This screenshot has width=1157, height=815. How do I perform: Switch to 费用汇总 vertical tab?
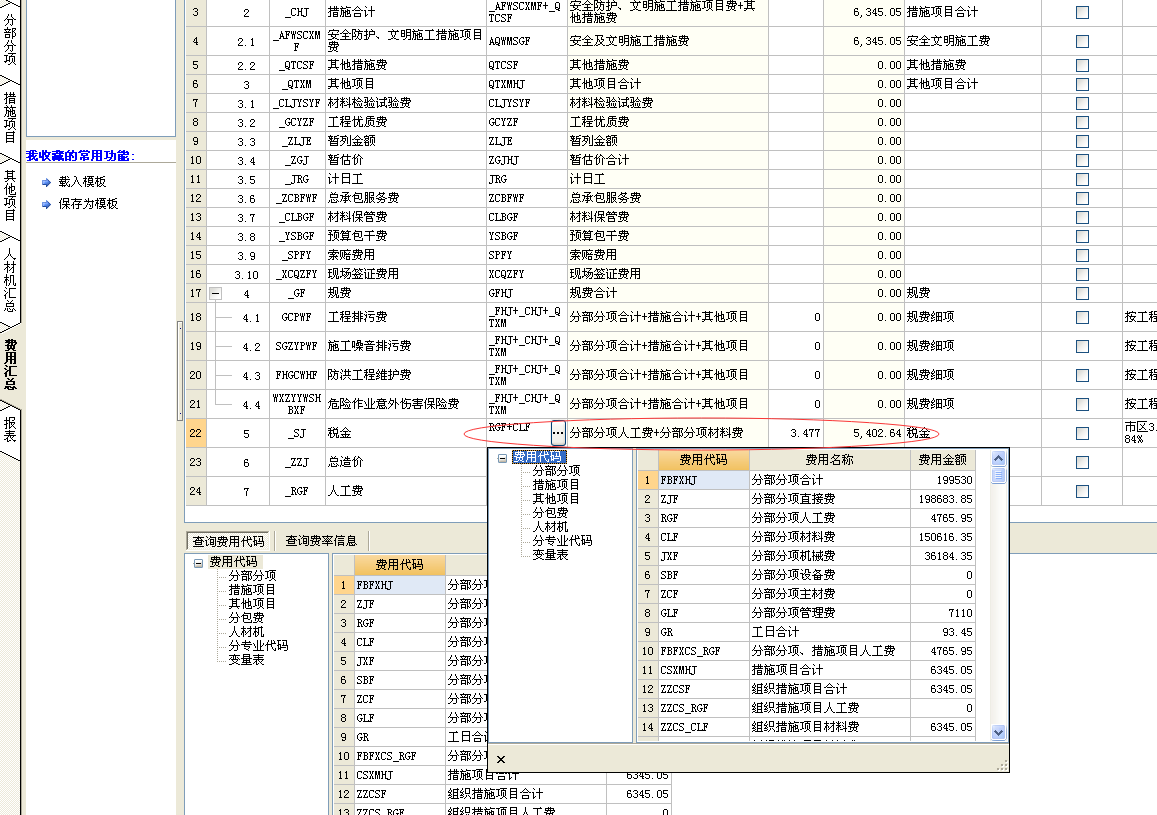(x=10, y=364)
